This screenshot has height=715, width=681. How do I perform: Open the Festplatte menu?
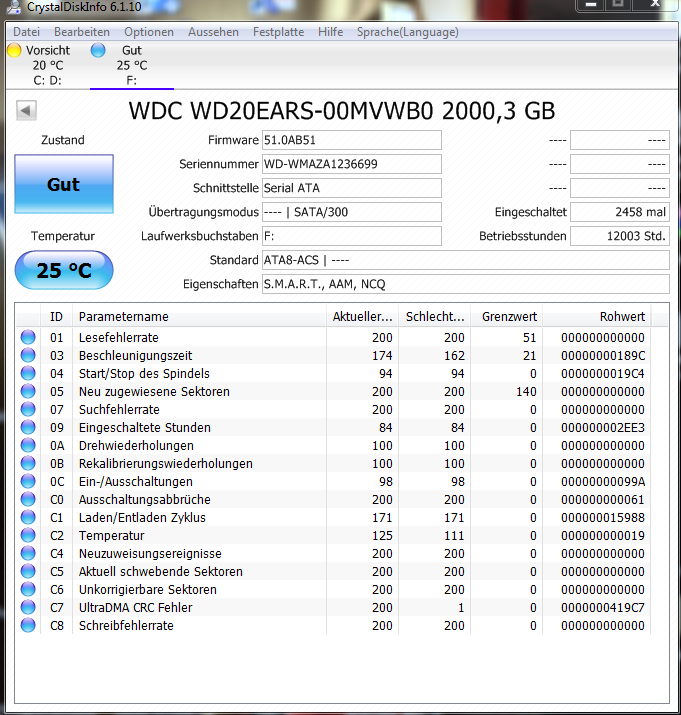(x=278, y=32)
